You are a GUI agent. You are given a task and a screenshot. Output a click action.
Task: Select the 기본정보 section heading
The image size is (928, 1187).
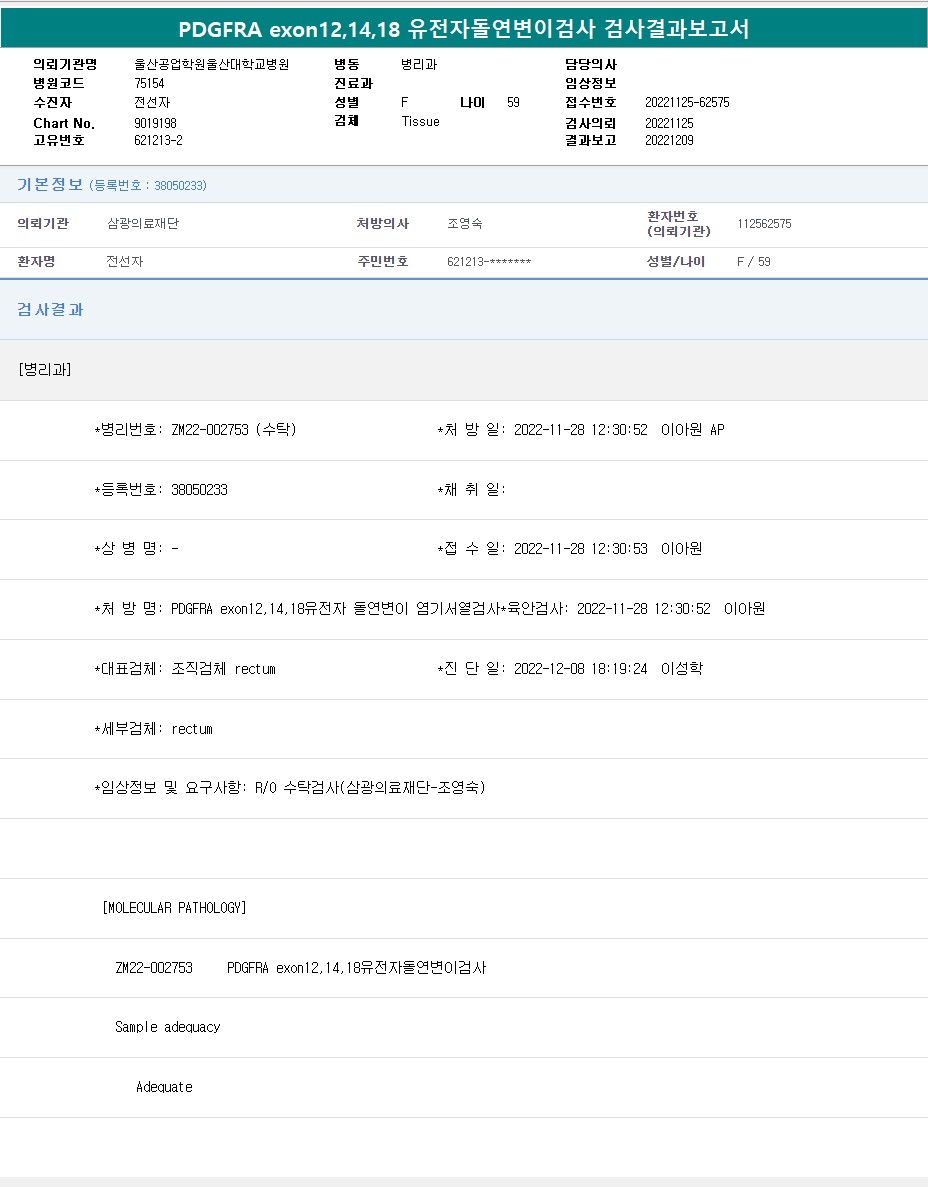[x=50, y=185]
